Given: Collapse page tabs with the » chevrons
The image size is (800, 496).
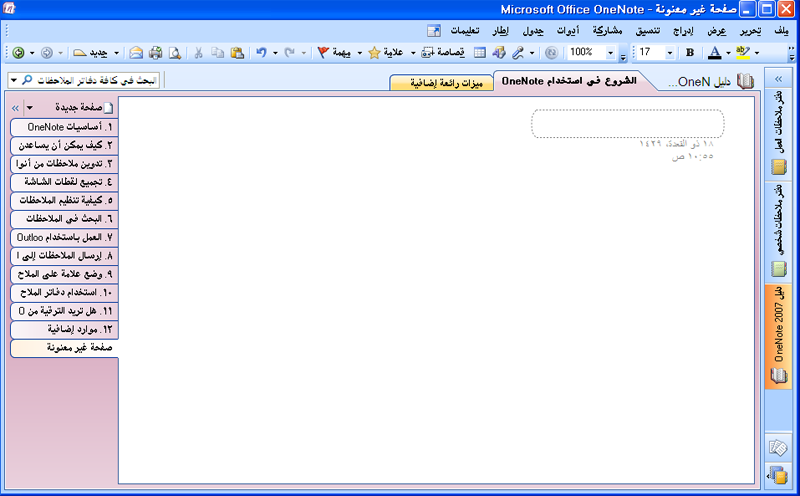Looking at the screenshot, I should pyautogui.click(x=15, y=108).
